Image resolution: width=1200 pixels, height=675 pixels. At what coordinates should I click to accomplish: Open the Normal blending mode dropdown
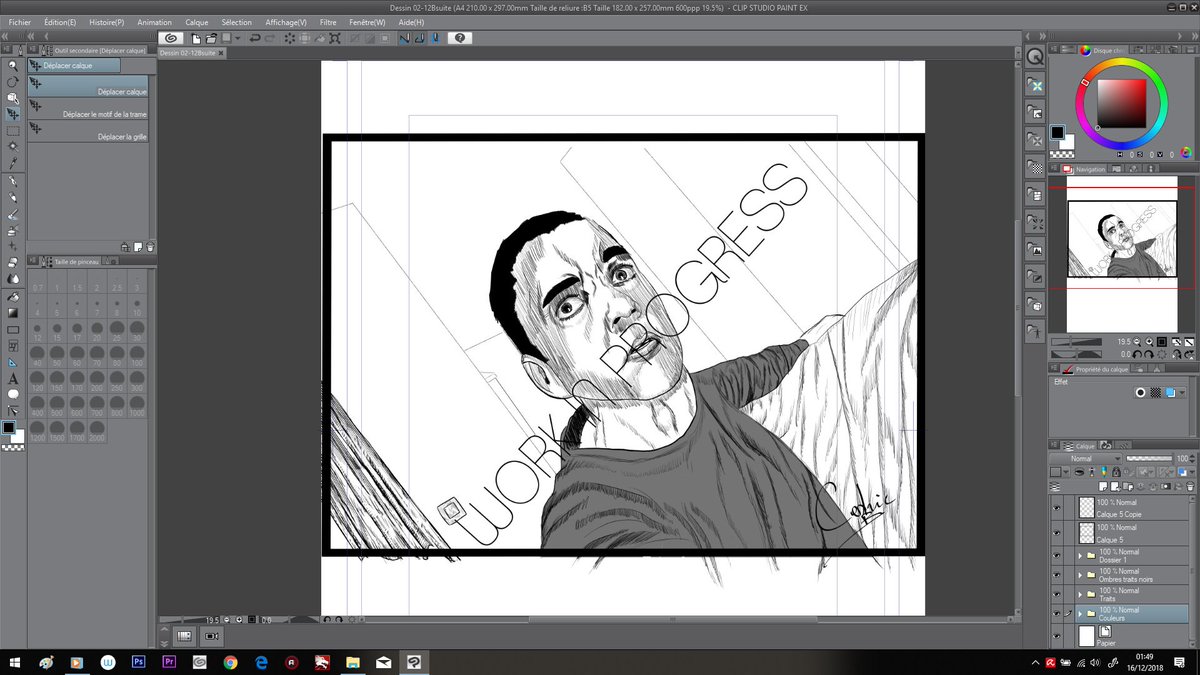point(1086,459)
